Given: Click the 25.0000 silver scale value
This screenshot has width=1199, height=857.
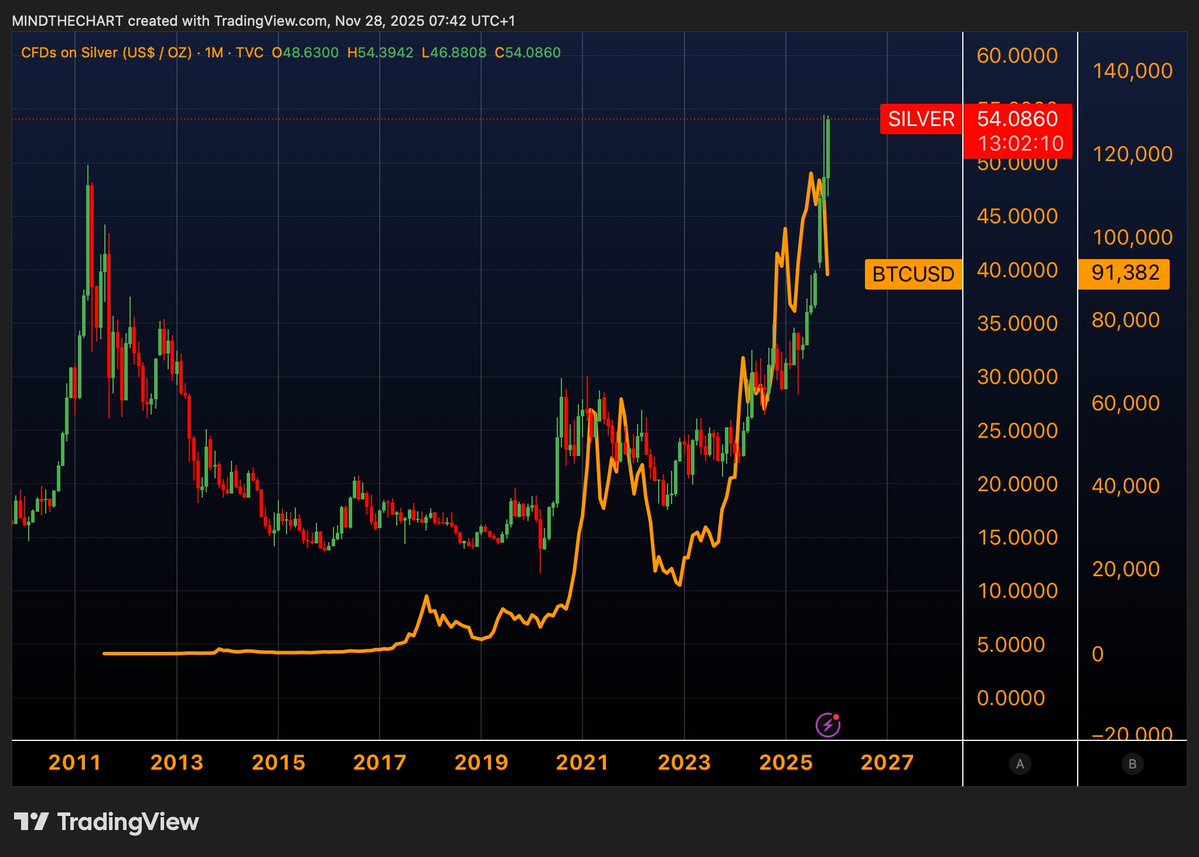Looking at the screenshot, I should click(x=1018, y=430).
